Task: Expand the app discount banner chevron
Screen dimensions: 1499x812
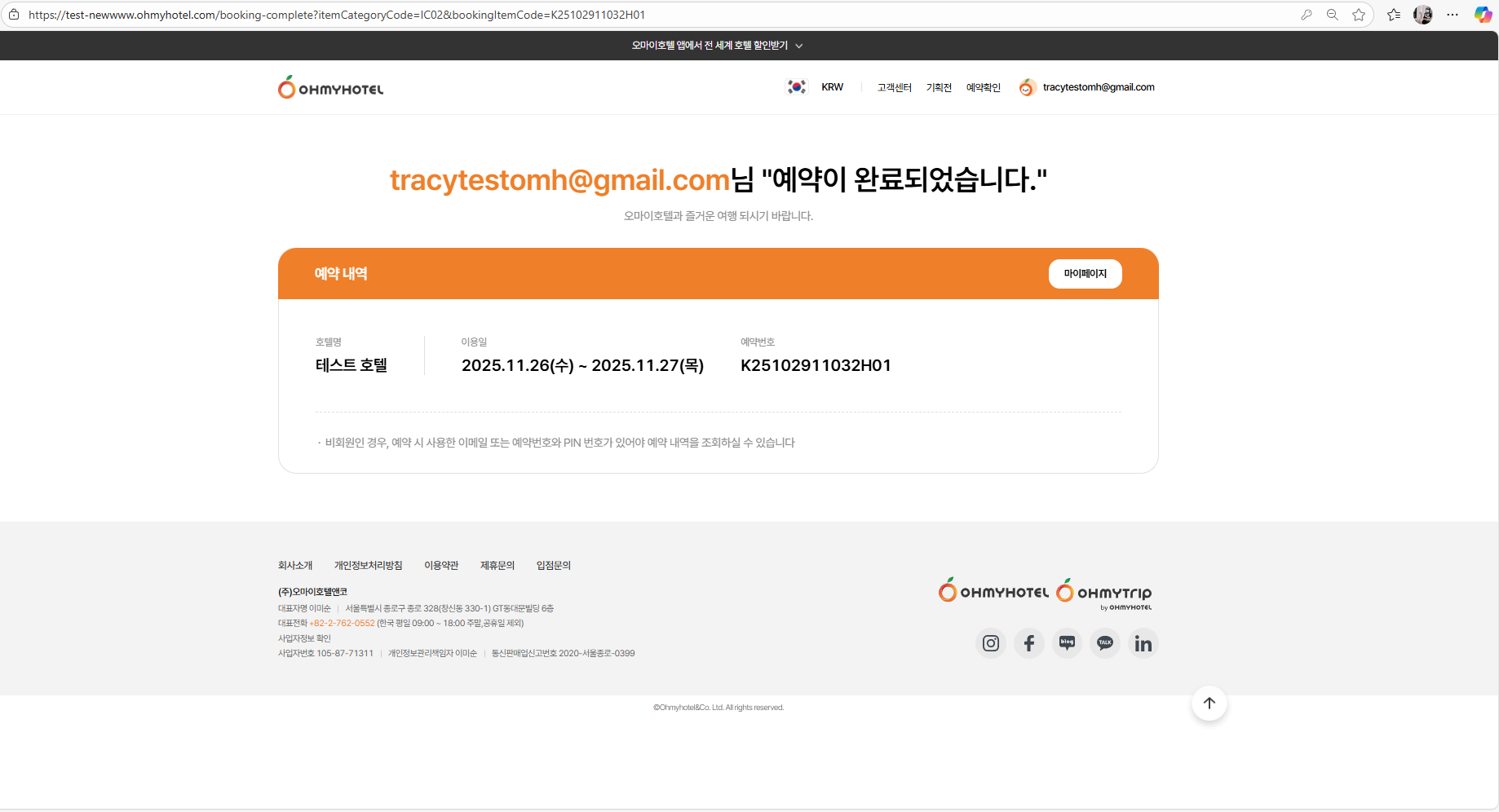Action: coord(799,46)
